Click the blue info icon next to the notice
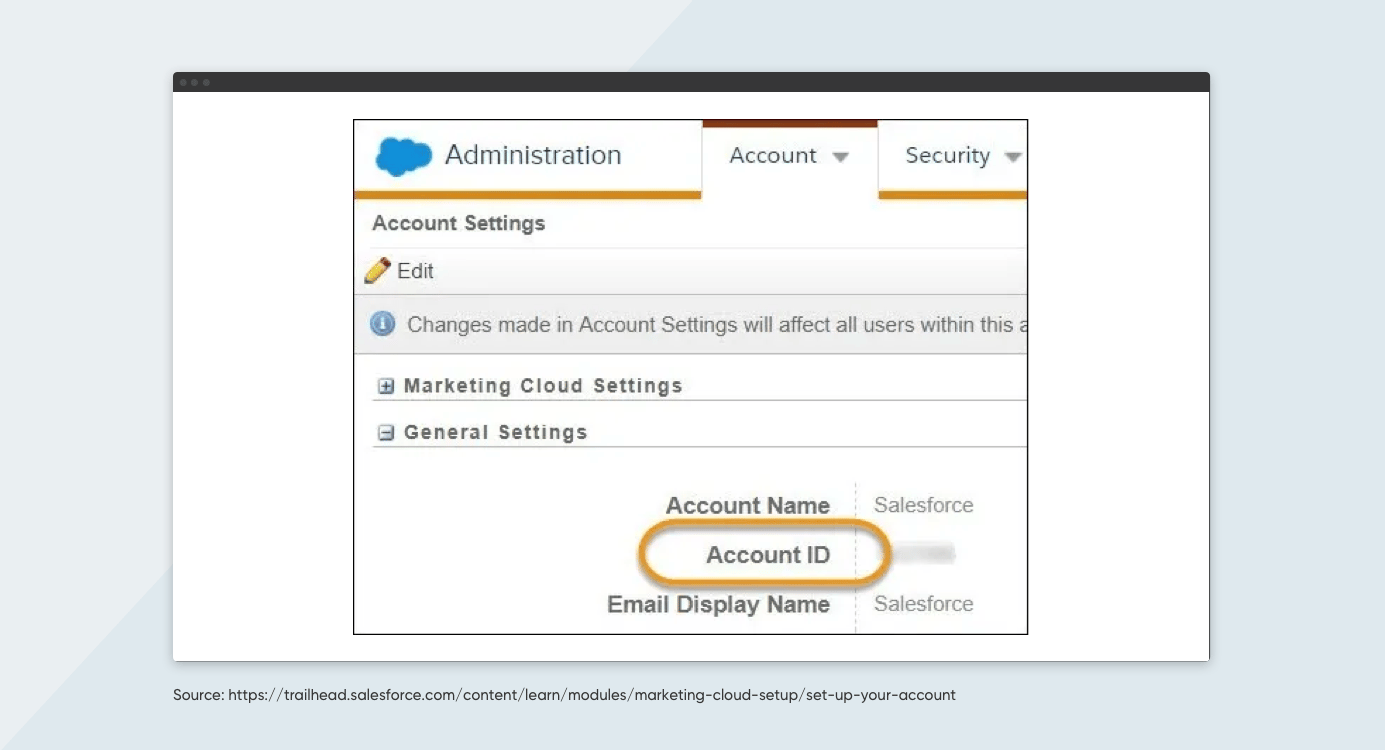This screenshot has width=1385, height=750. pos(382,324)
